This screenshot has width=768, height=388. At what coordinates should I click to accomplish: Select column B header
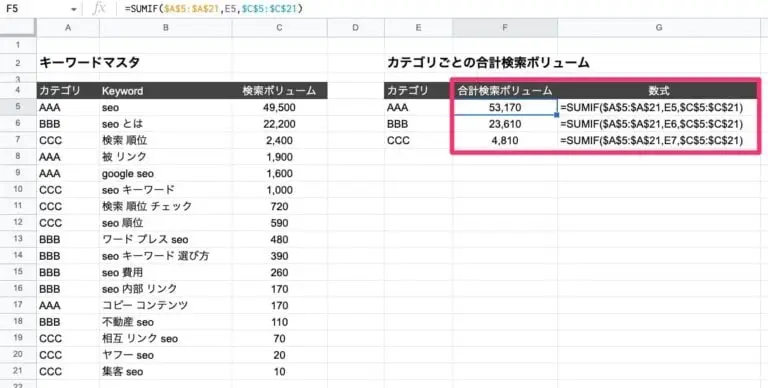click(166, 28)
